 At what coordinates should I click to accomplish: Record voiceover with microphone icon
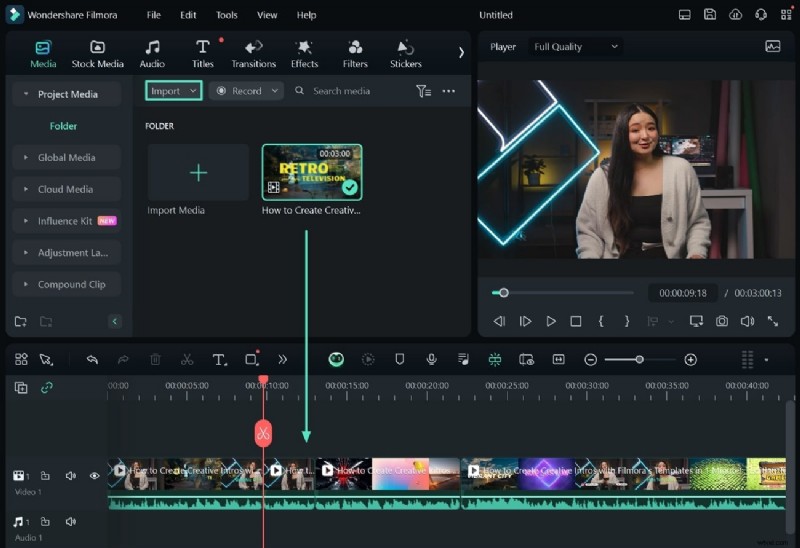431,360
